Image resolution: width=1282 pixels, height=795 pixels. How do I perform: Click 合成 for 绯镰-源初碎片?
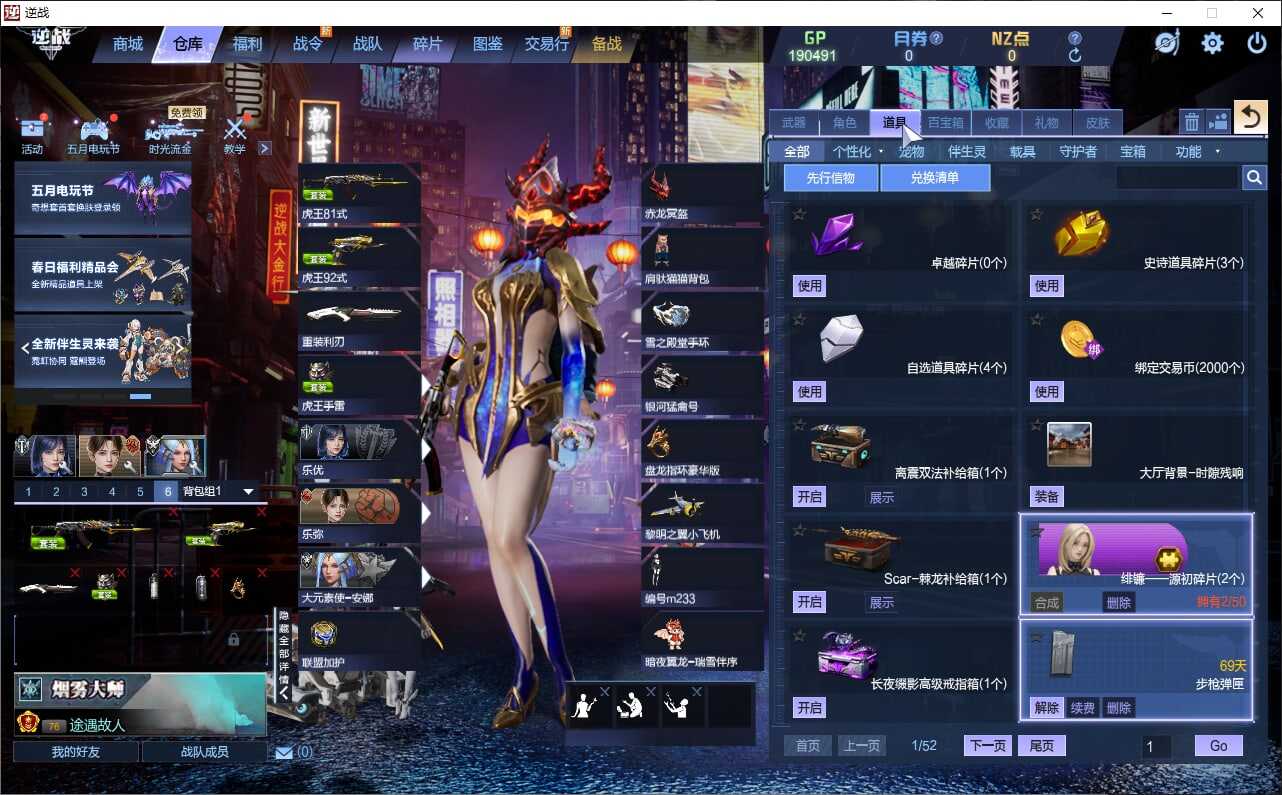point(1046,602)
